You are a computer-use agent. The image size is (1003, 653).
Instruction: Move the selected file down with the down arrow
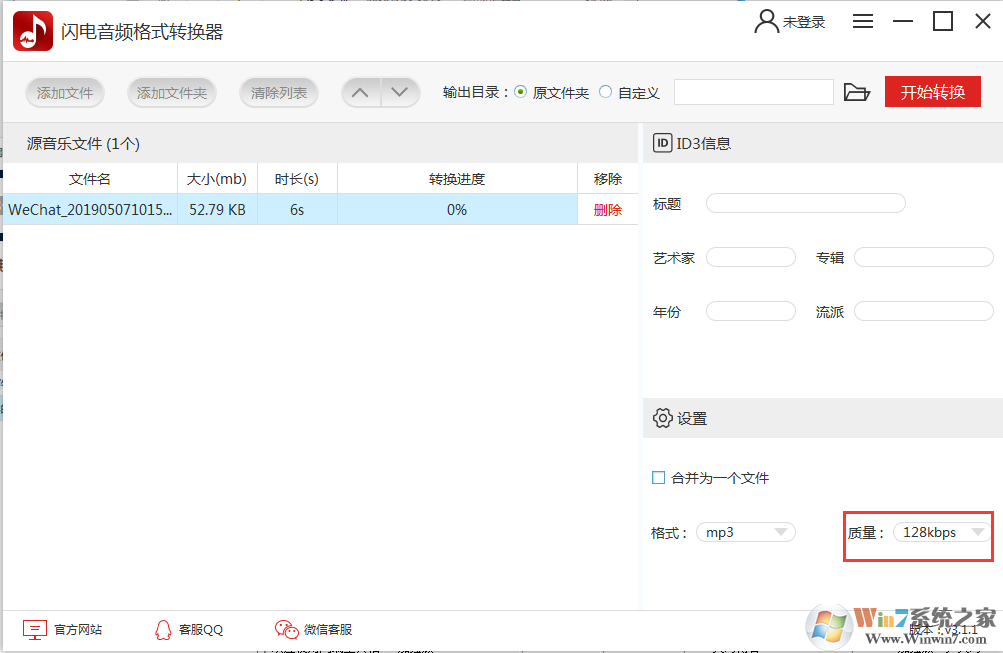coord(400,91)
